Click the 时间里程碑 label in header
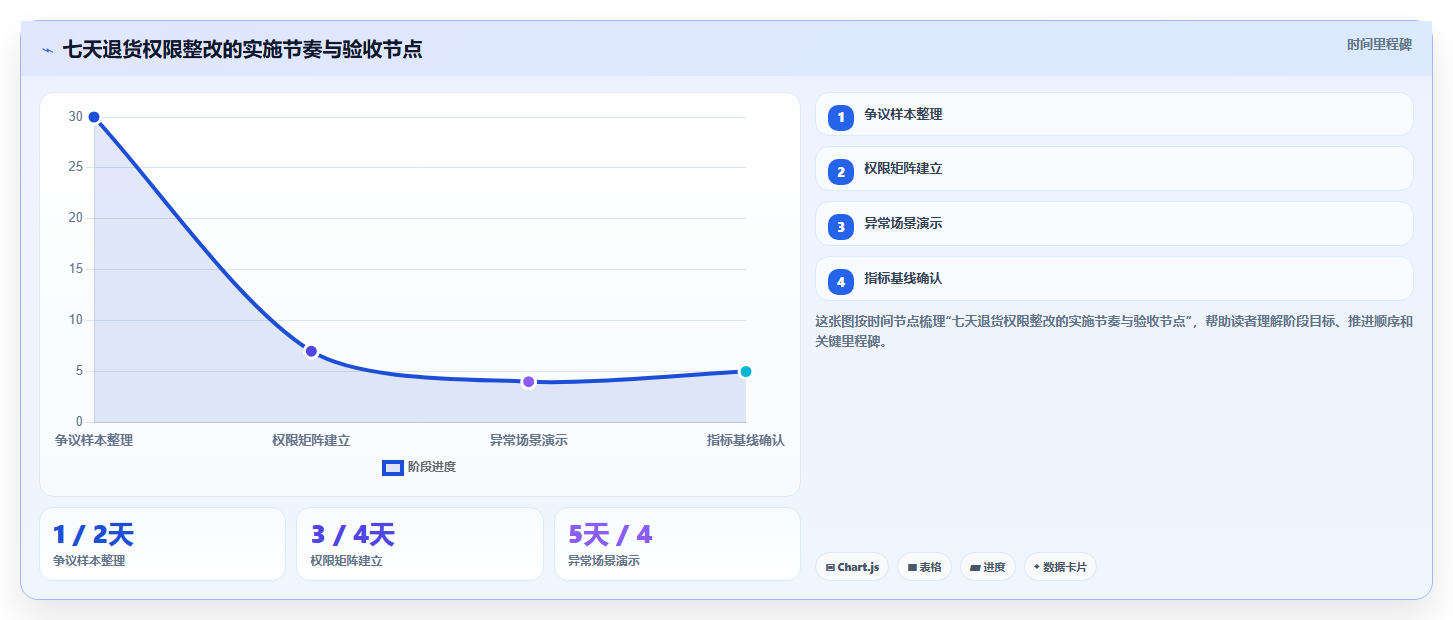This screenshot has width=1453, height=620. (1379, 44)
